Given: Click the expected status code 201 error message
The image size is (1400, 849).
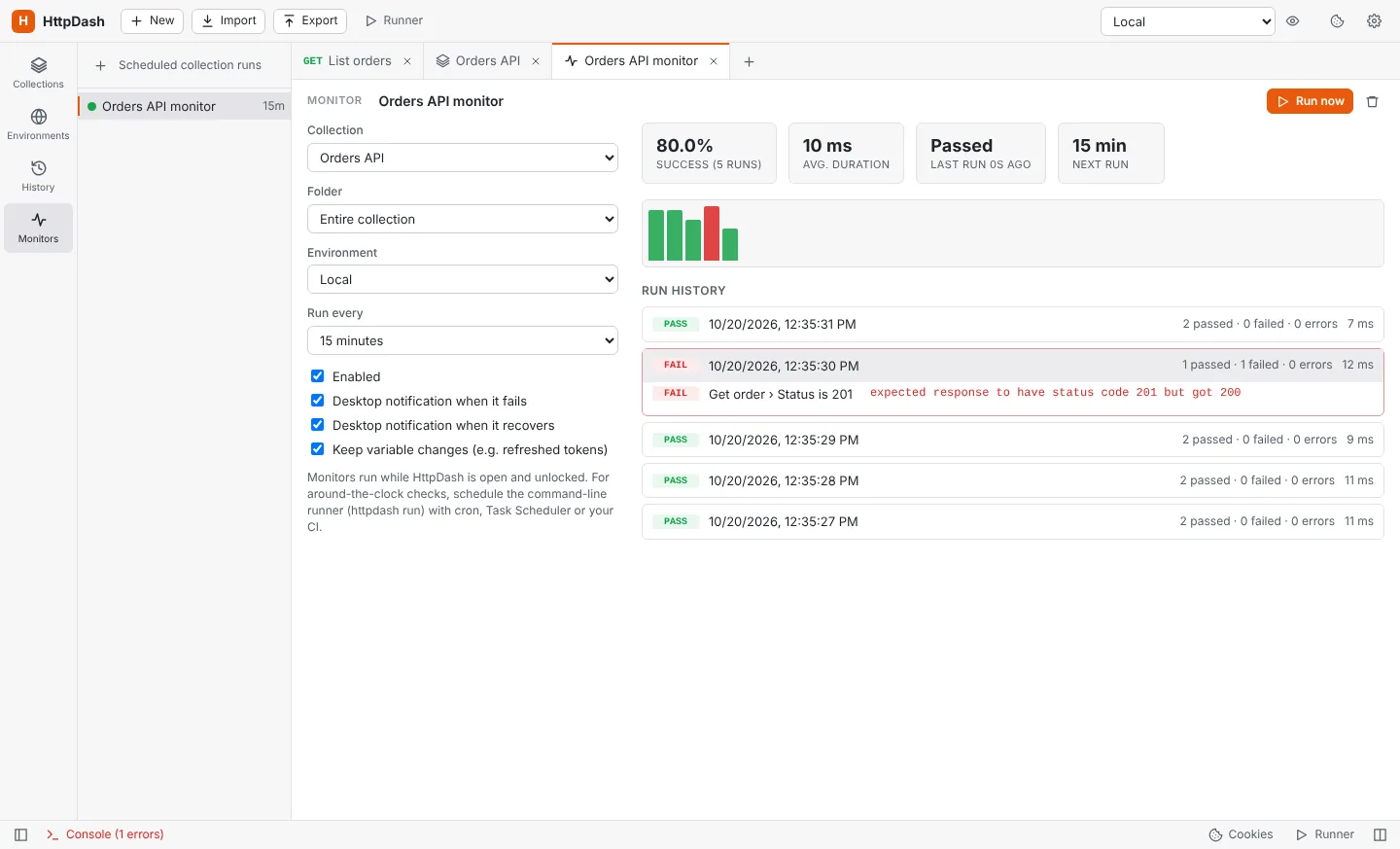Looking at the screenshot, I should [x=1055, y=393].
